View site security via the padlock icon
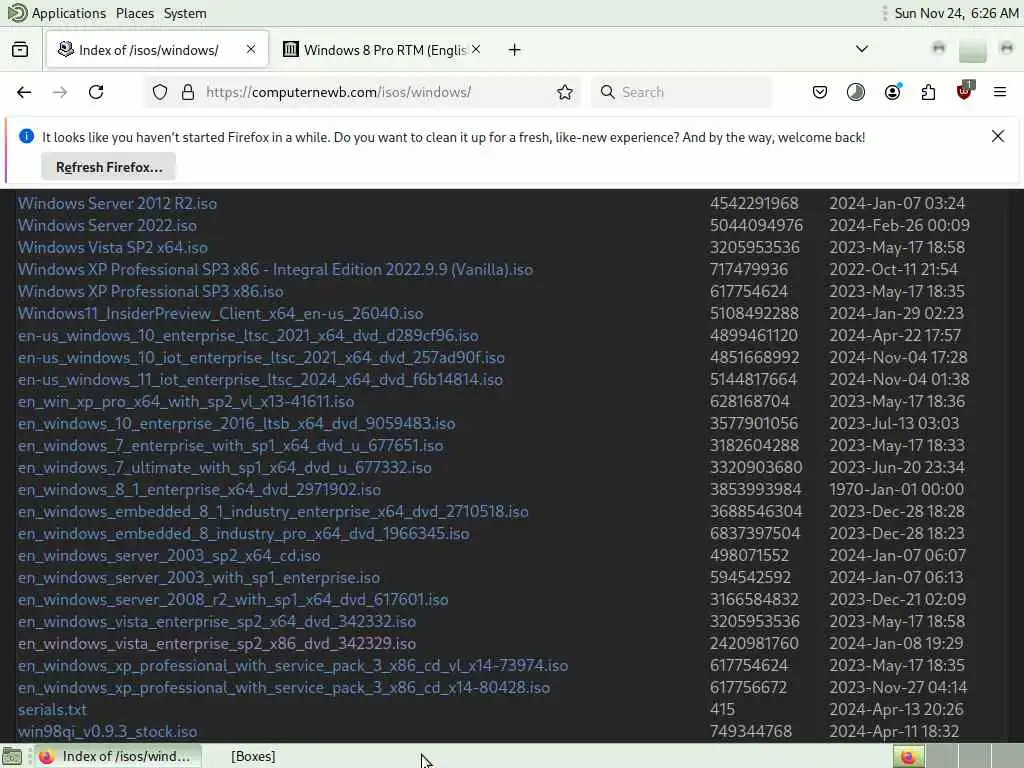This screenshot has width=1024, height=768. pyautogui.click(x=188, y=92)
